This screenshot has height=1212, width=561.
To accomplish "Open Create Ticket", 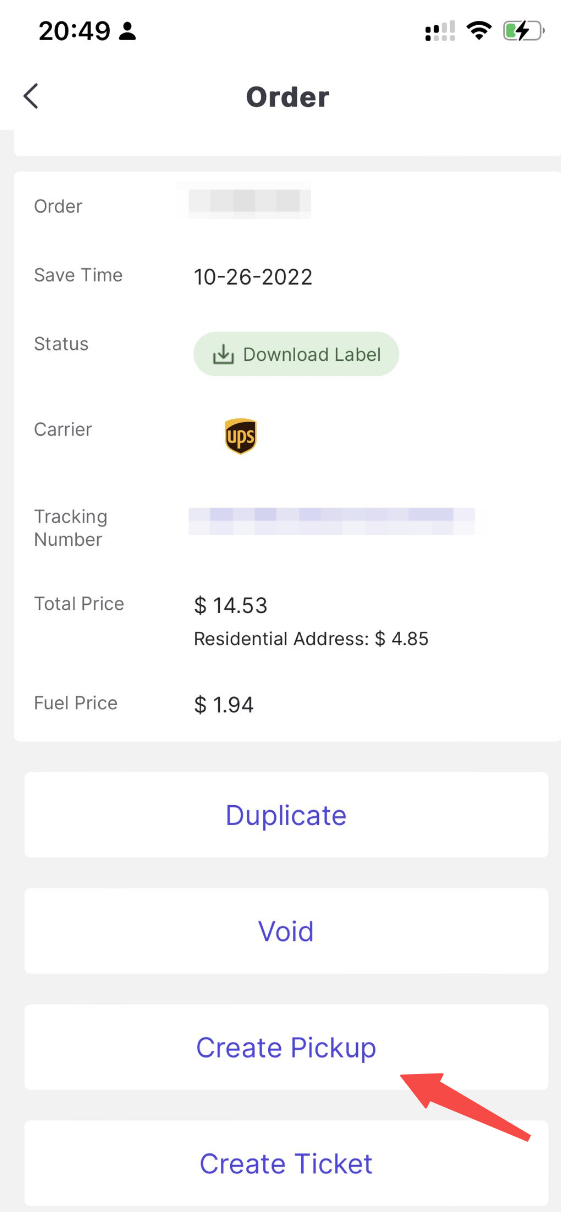I will 286,1163.
